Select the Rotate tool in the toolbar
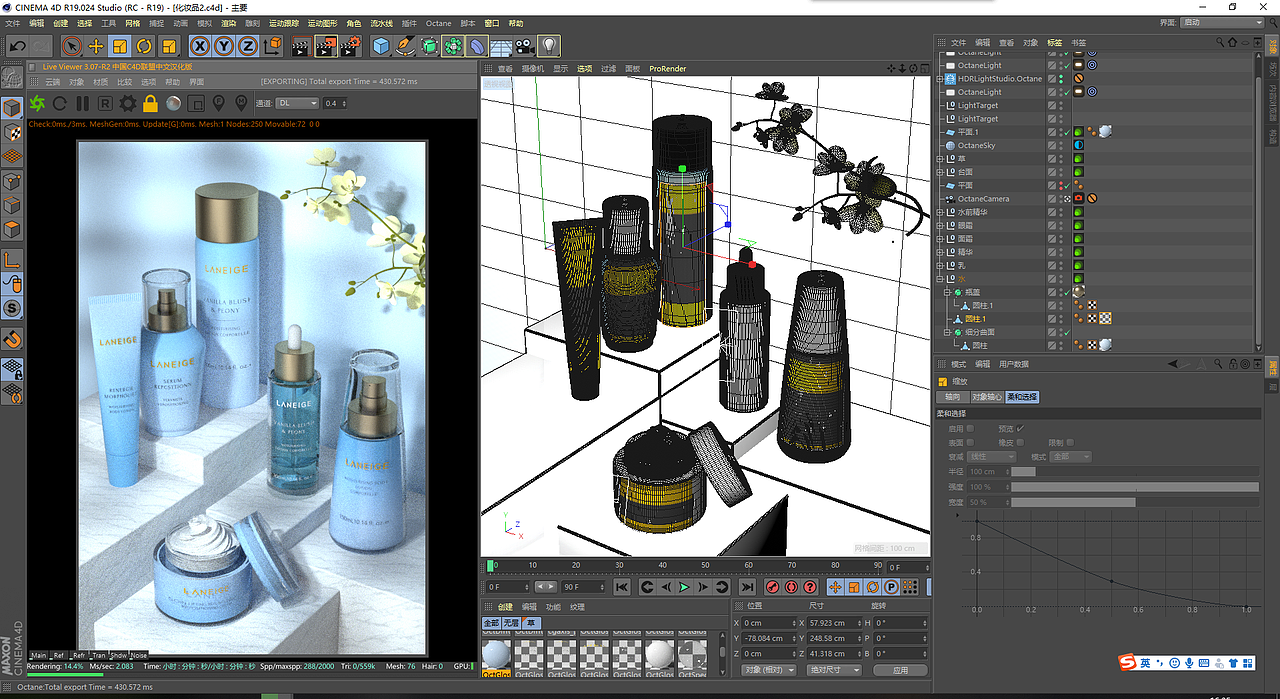1280x699 pixels. [145, 46]
